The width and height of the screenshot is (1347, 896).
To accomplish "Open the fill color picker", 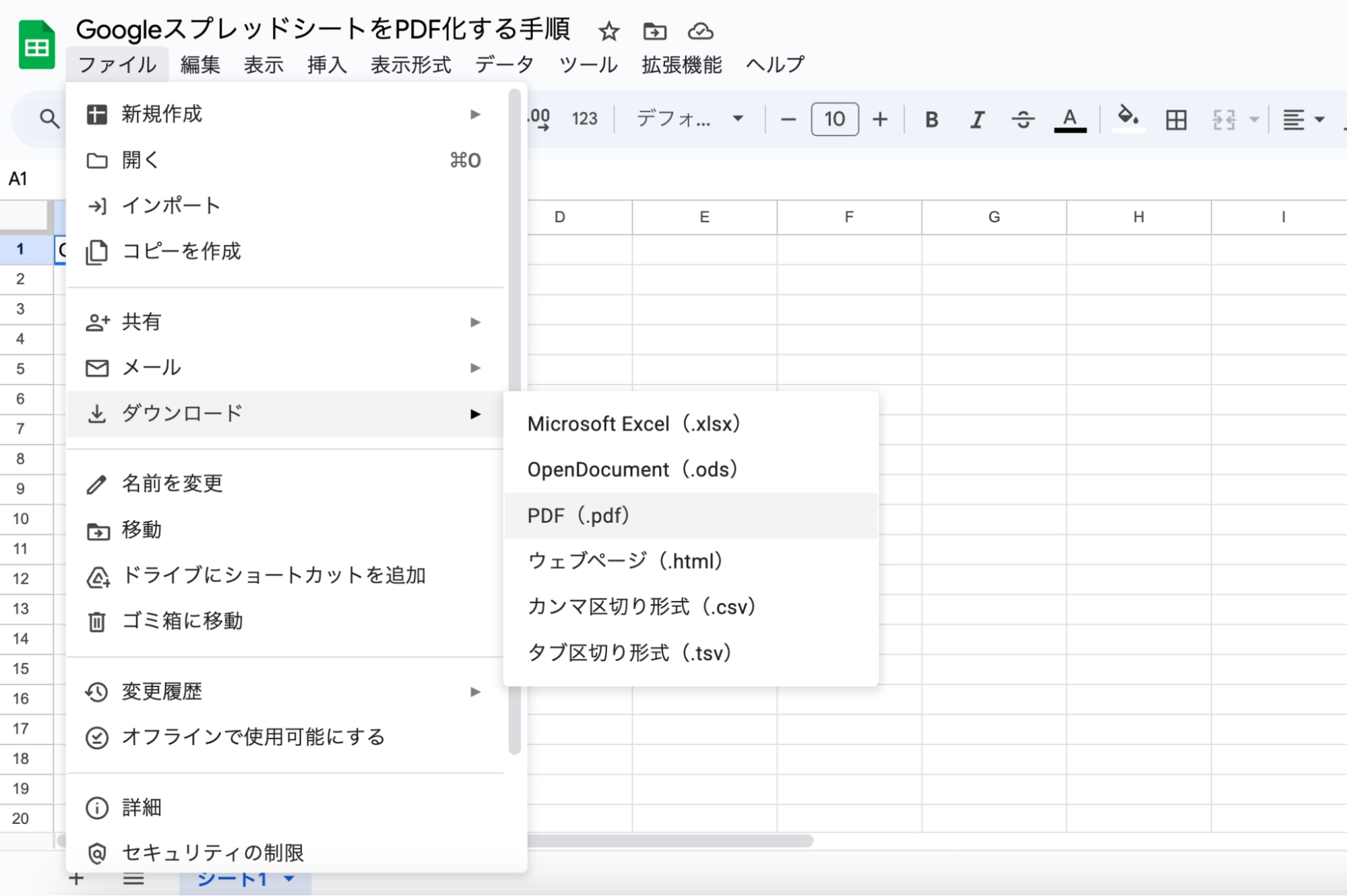I will [1129, 119].
